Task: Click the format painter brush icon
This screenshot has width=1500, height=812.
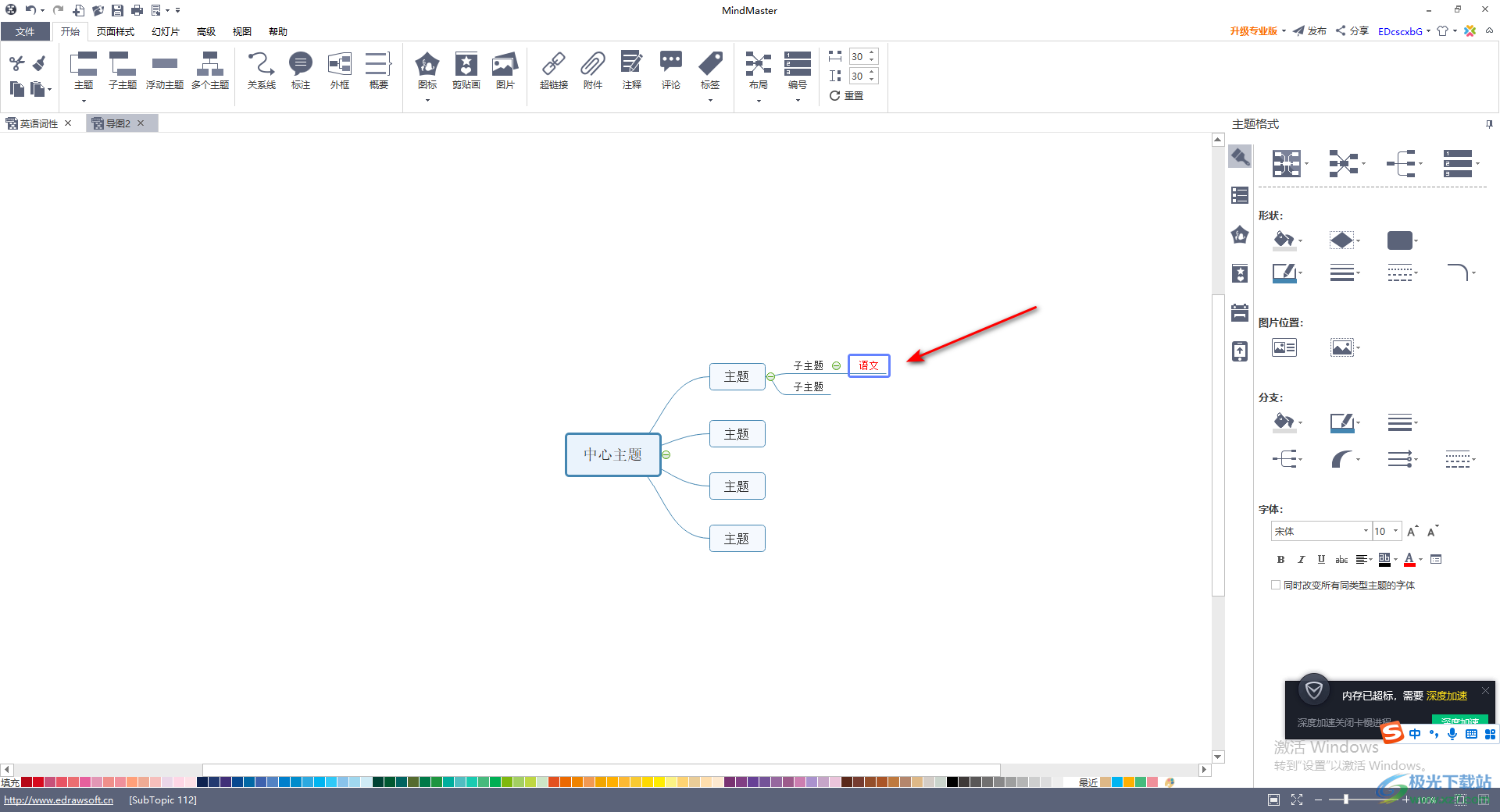Action: [x=39, y=63]
